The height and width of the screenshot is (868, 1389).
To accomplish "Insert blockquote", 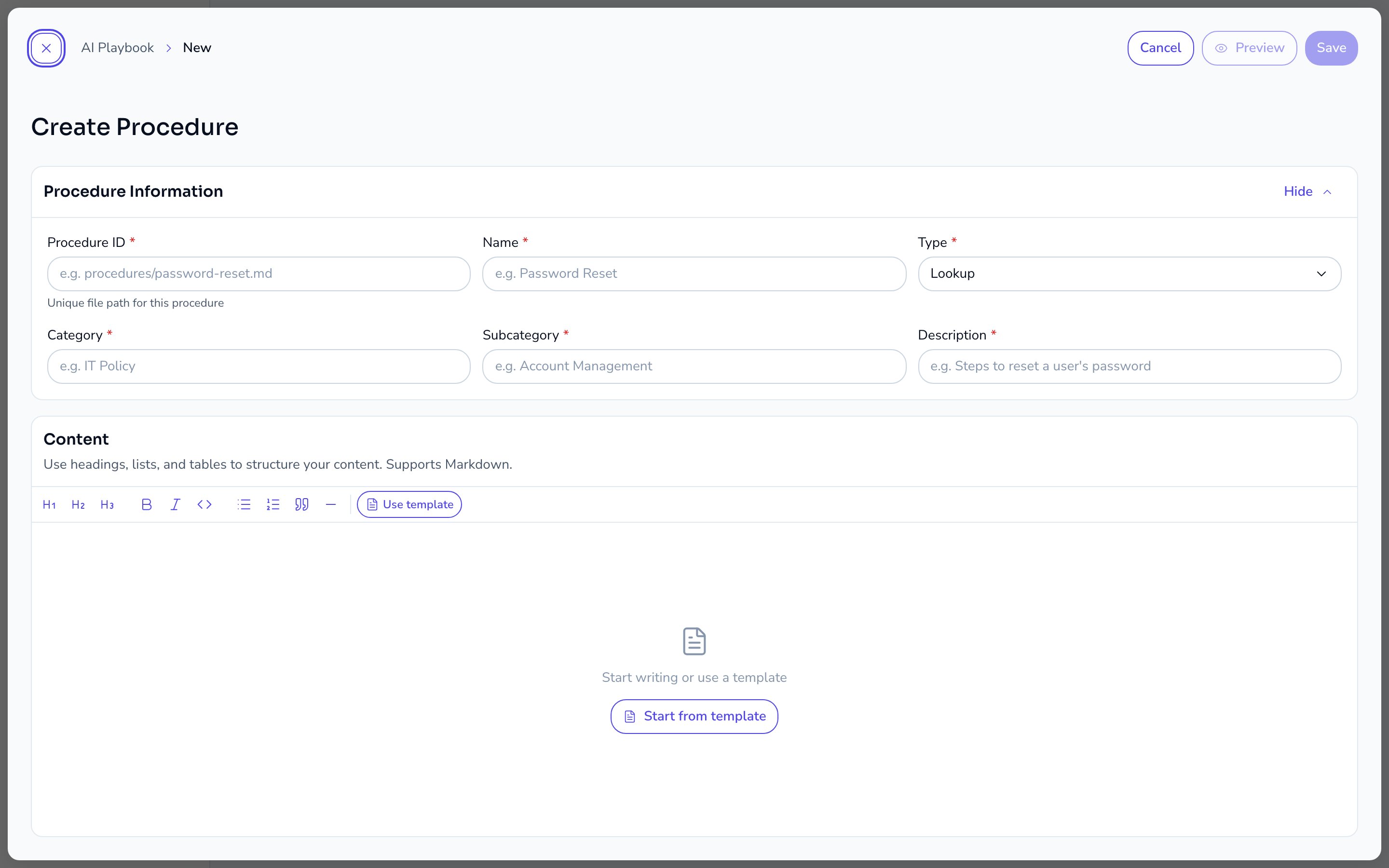I will 302,504.
